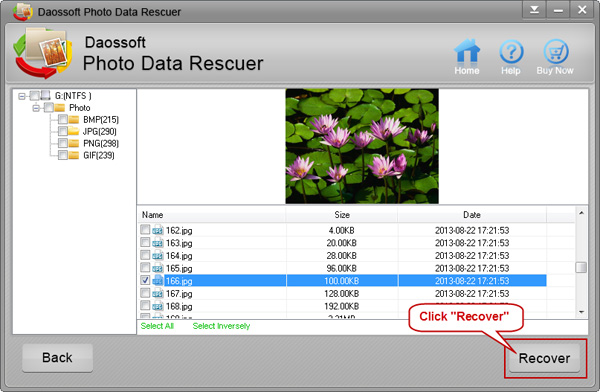
Task: Sort files by Date column header
Action: (472, 215)
